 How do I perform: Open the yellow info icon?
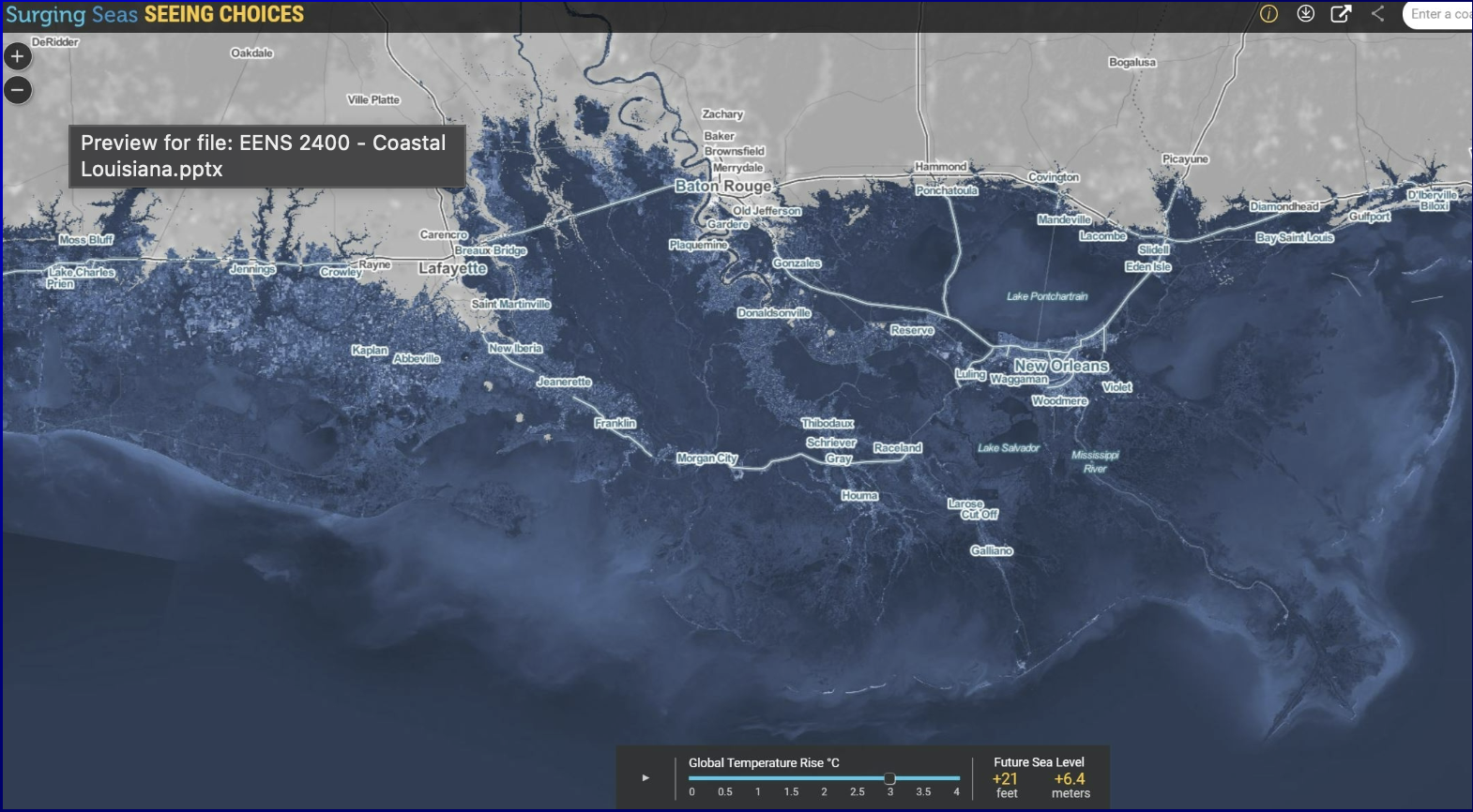point(1268,14)
